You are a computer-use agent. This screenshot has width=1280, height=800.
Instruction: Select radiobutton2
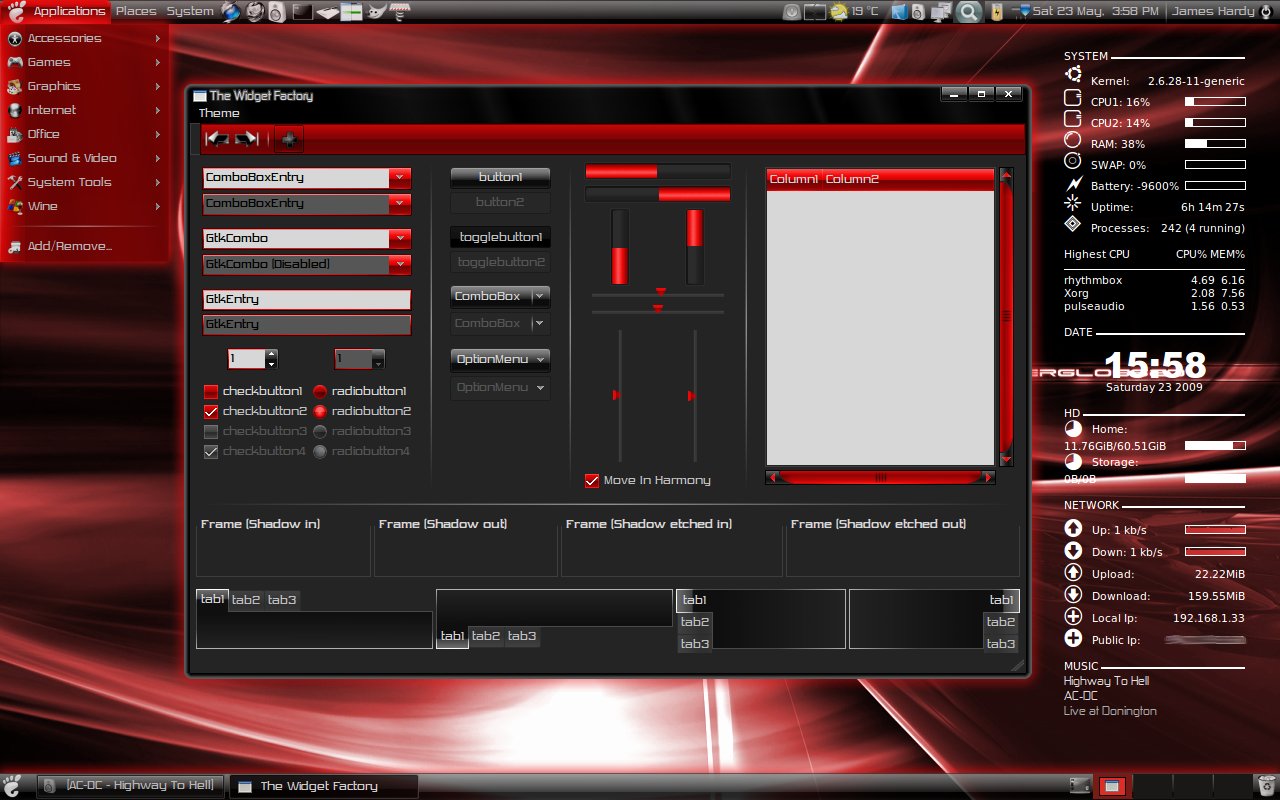(x=320, y=411)
